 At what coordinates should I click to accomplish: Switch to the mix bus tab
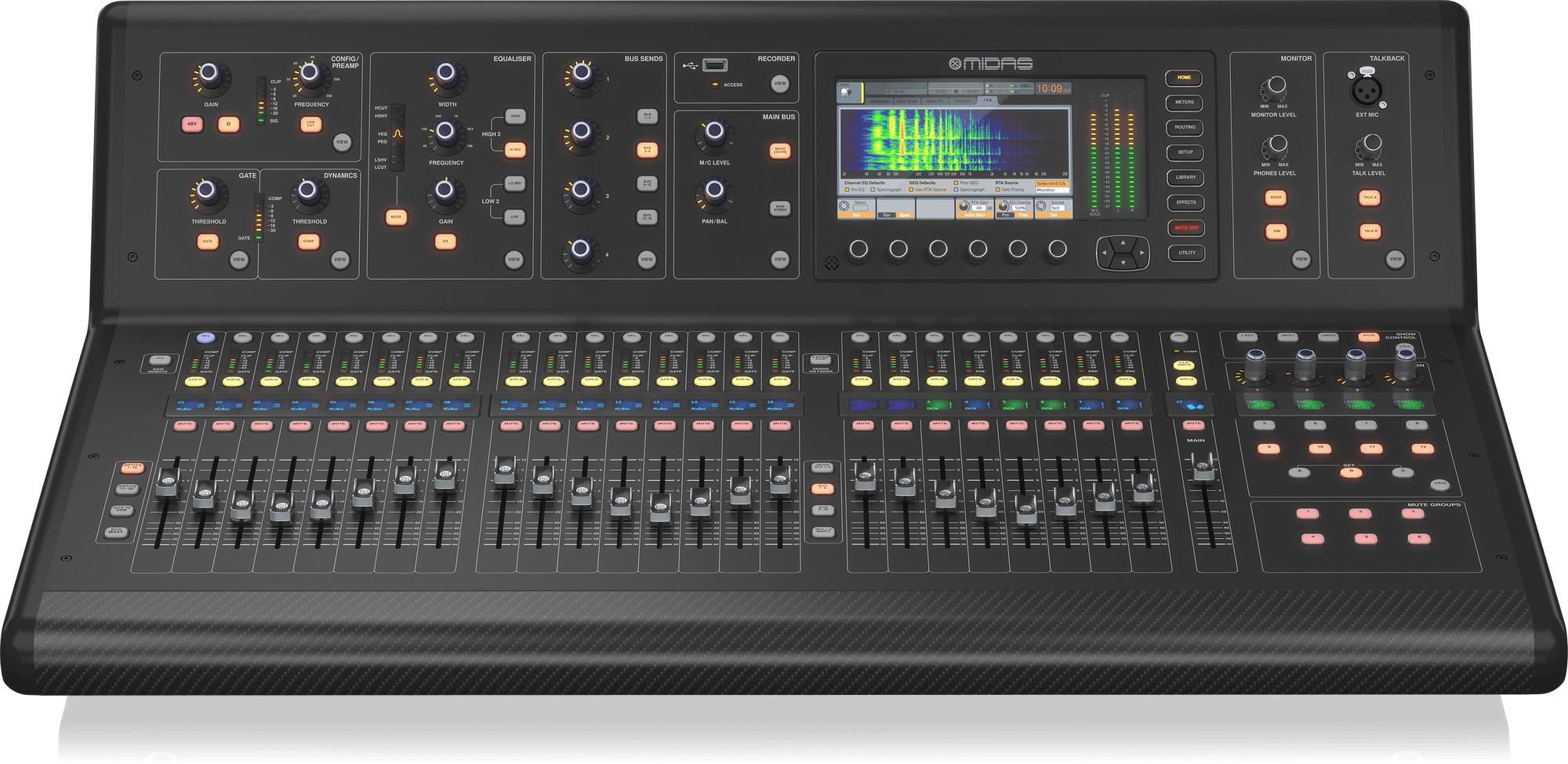click(x=906, y=100)
